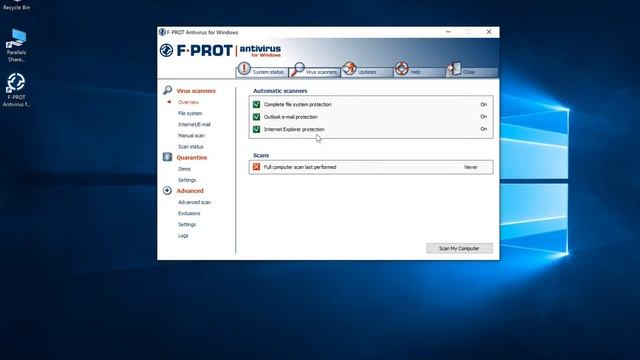640x360 pixels.
Task: Close the F-PROT Antivirus window
Action: pos(489,32)
